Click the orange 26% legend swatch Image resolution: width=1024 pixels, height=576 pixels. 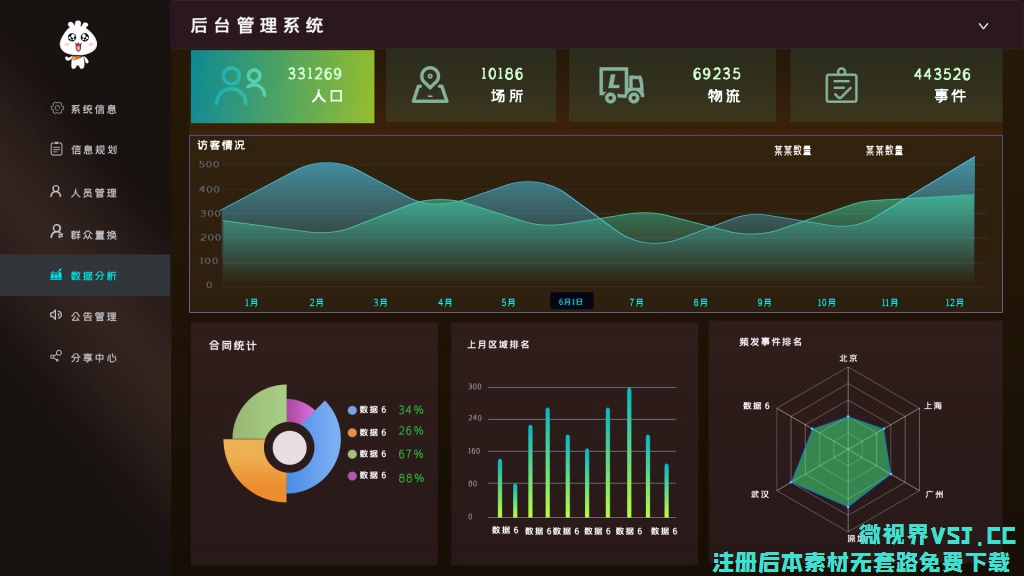click(x=352, y=432)
